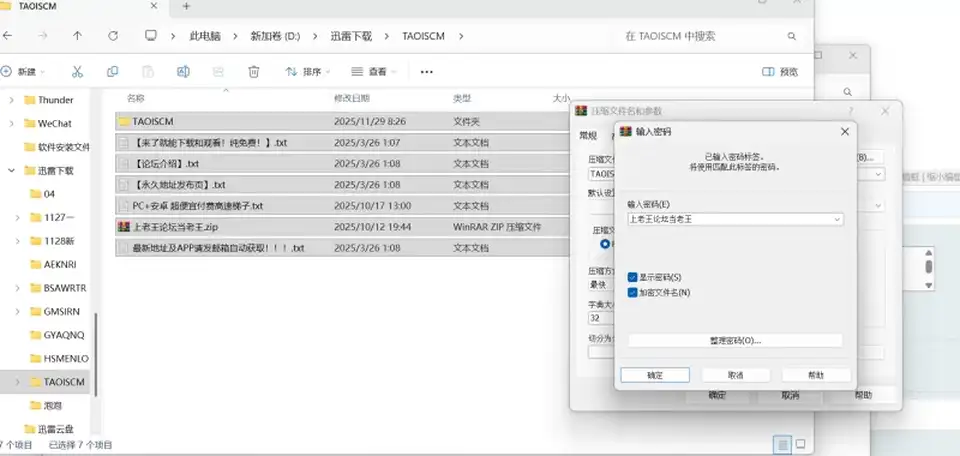
Task: Click the Paste clipboard icon in toolbar
Action: (x=148, y=72)
